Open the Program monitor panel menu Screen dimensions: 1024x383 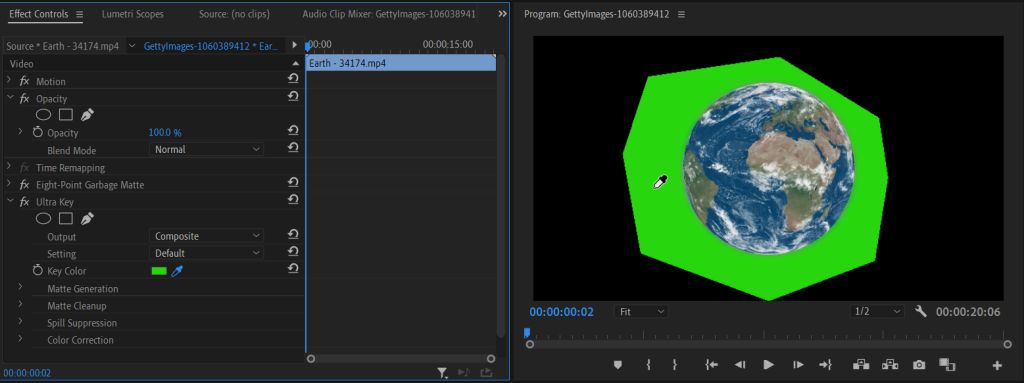pyautogui.click(x=681, y=14)
